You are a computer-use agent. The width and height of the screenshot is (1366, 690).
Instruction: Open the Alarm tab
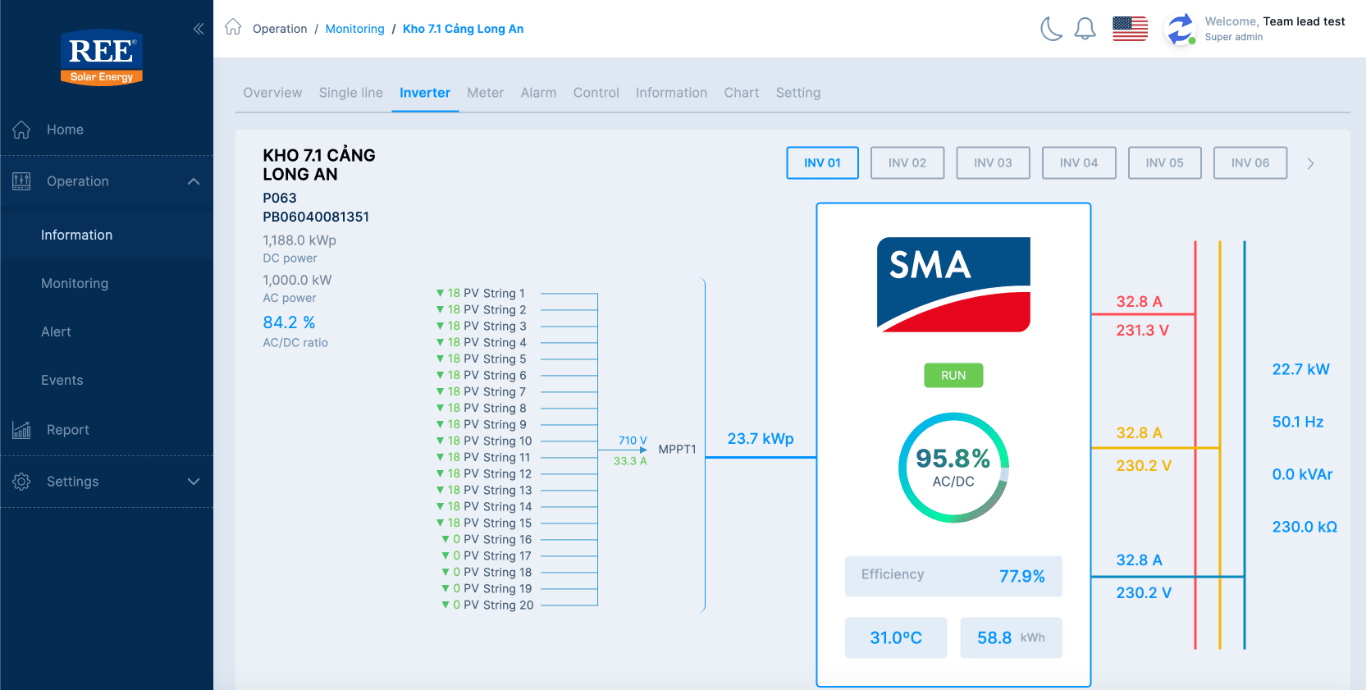[x=538, y=93]
